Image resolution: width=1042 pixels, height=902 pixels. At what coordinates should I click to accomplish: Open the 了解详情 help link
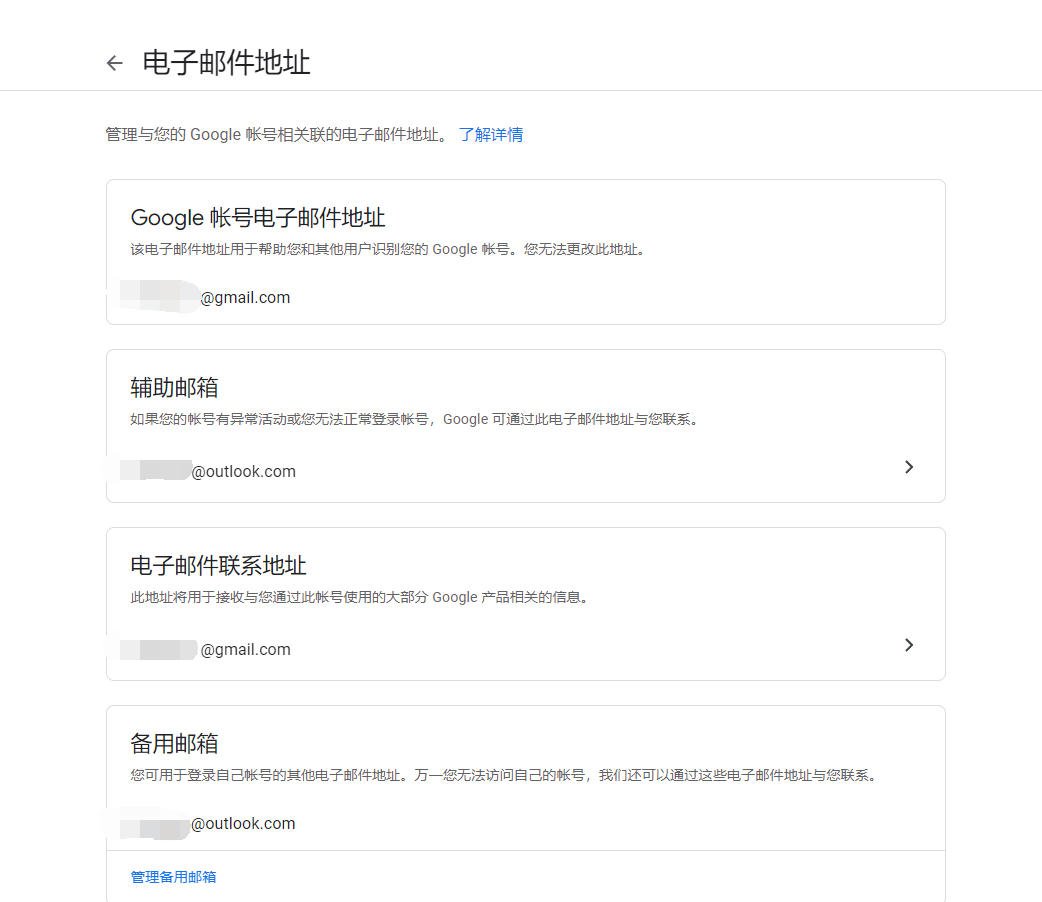click(491, 134)
